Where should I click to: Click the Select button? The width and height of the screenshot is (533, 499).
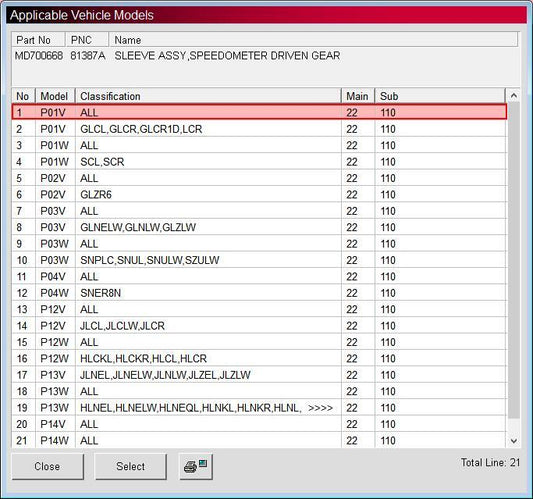pyautogui.click(x=131, y=466)
